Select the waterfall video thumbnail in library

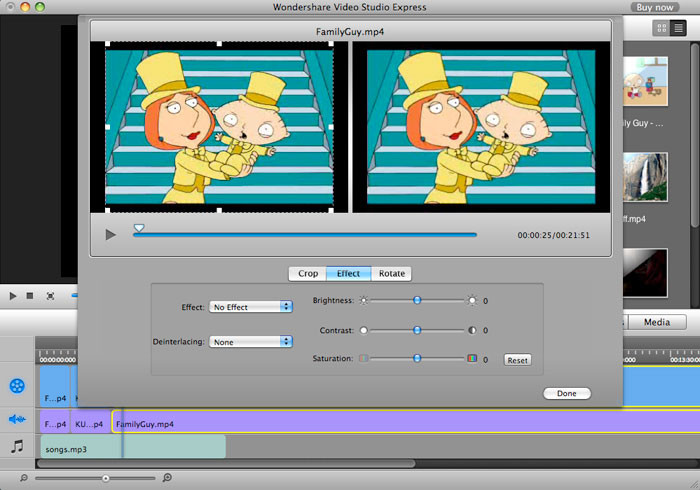coord(645,177)
